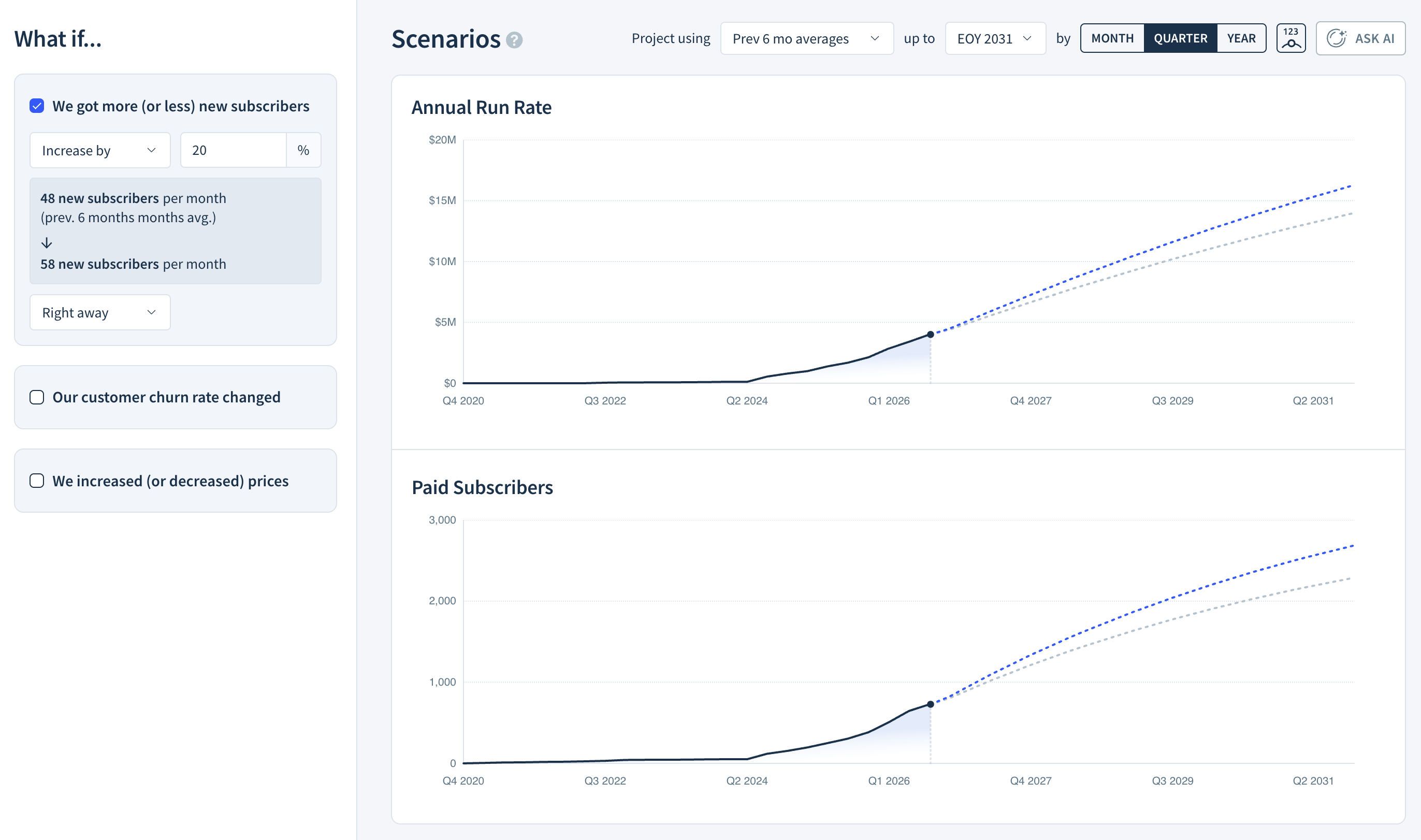Click '58 new subscribers per month' text

(134, 264)
